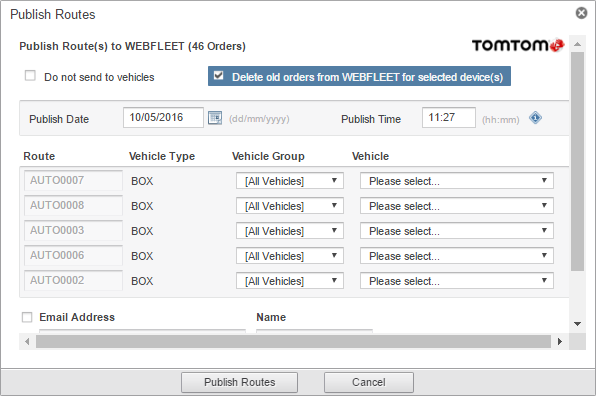
Task: Click the vertical scrollbar up arrow
Action: 578,44
